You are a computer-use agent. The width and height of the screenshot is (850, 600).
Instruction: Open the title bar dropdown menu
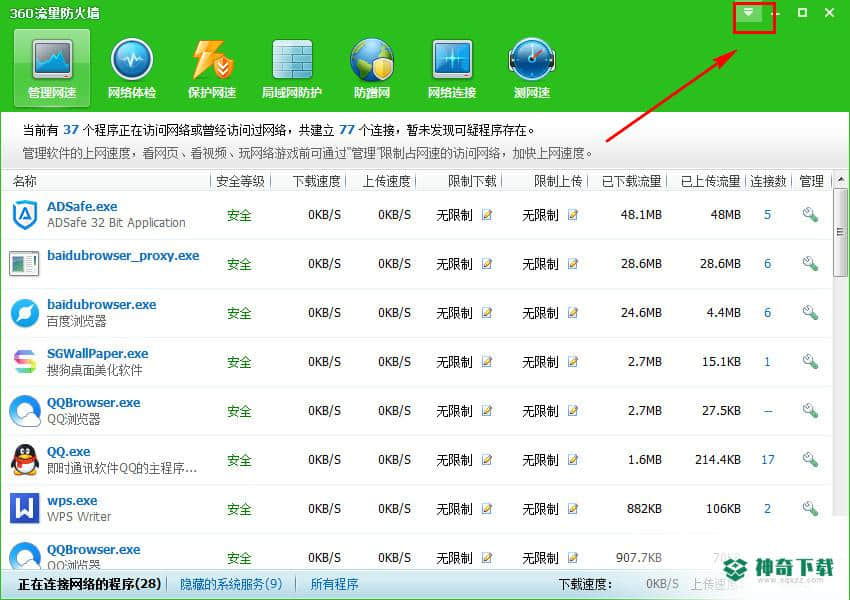coord(749,12)
